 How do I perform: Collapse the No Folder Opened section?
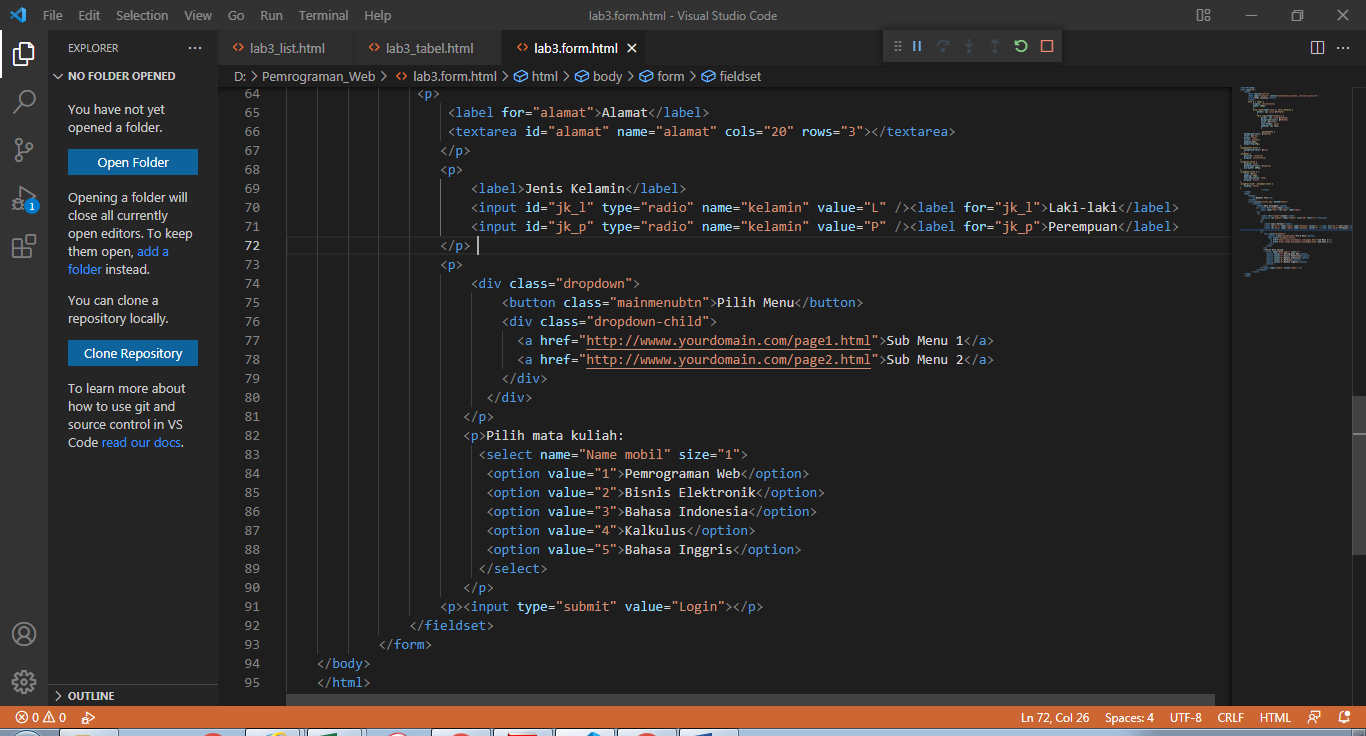coord(132,76)
